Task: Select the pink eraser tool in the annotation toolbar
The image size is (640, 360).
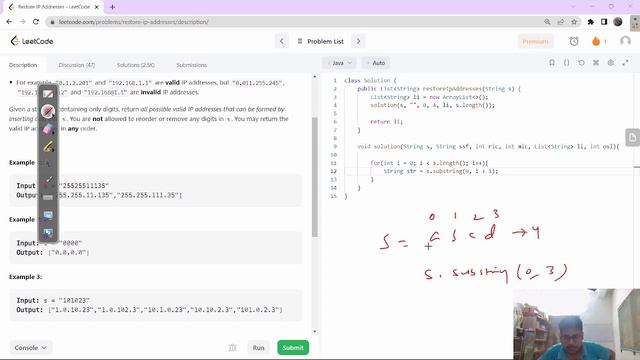Action: 48,129
